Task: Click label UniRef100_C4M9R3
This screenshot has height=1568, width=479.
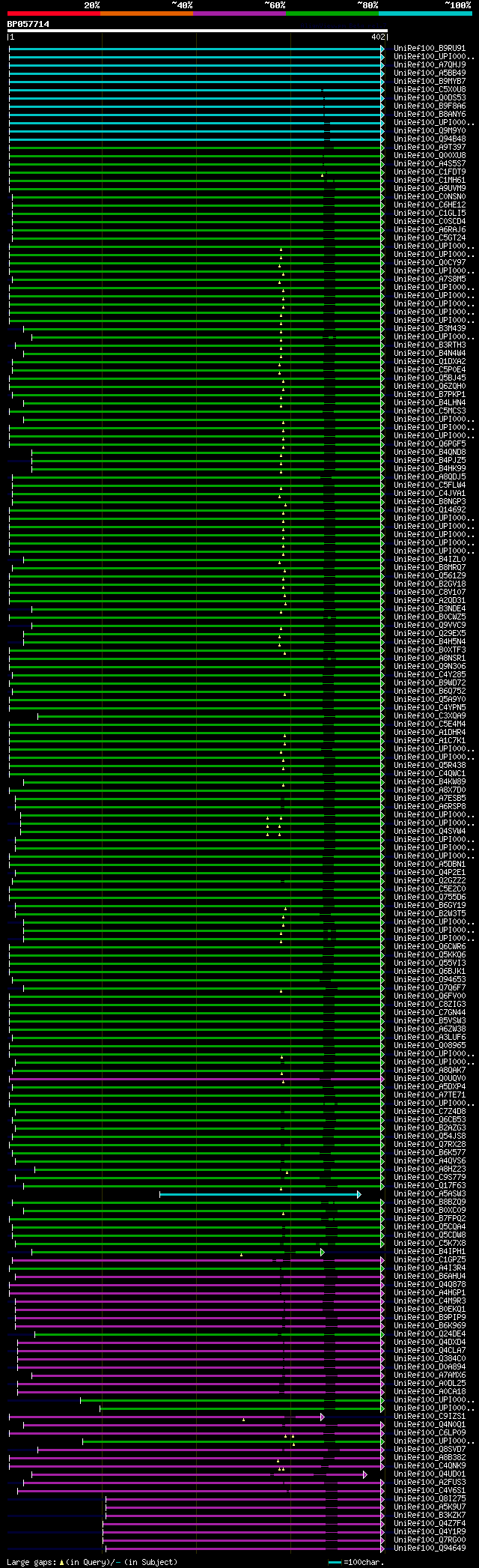Action: (430, 1301)
